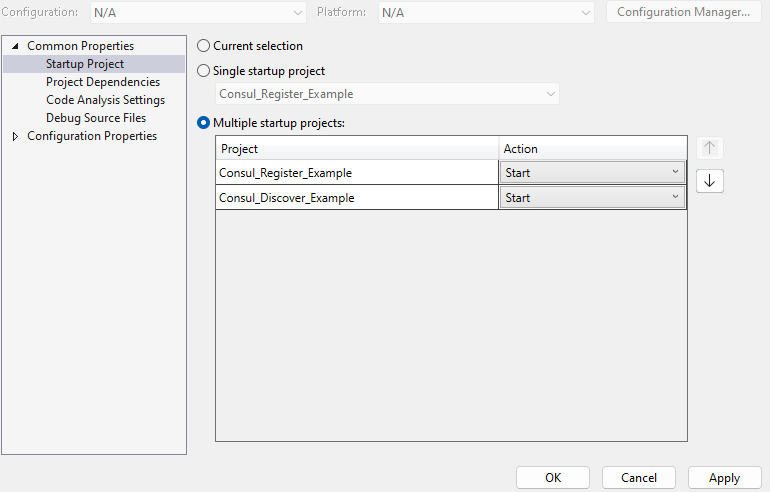Screen dimensions: 770x492
Task: Expand the Configuration Properties node
Action: pyautogui.click(x=16, y=136)
